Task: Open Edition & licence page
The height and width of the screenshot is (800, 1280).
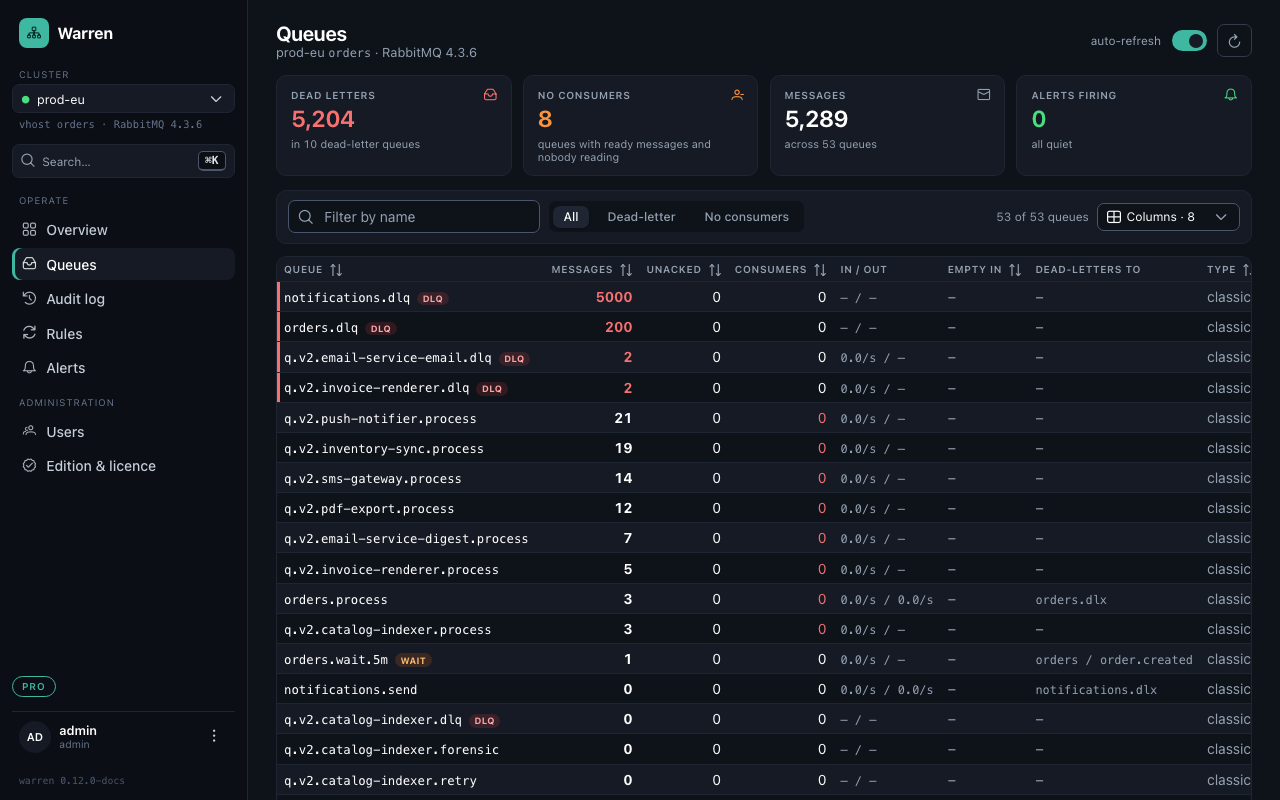Action: click(123, 466)
